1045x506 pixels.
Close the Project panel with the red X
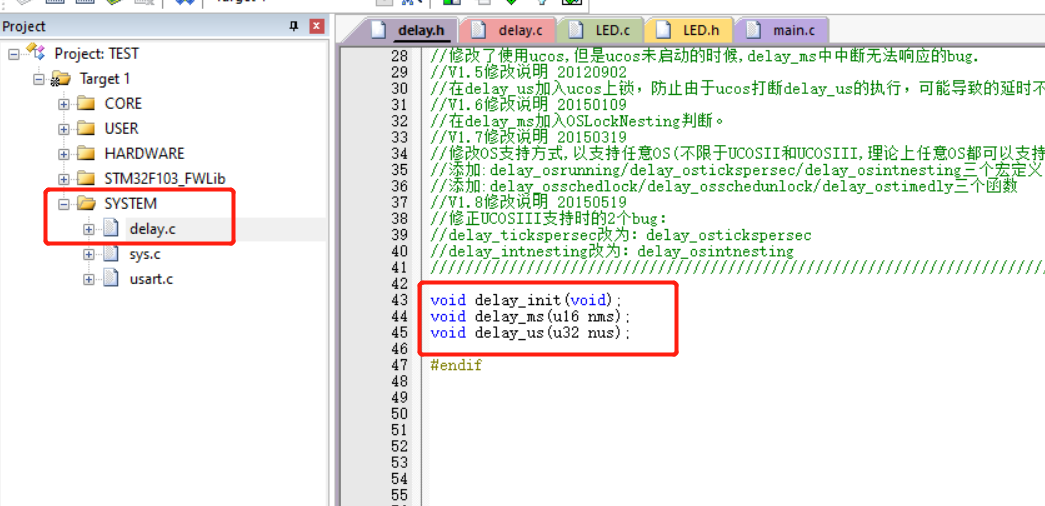tap(317, 27)
